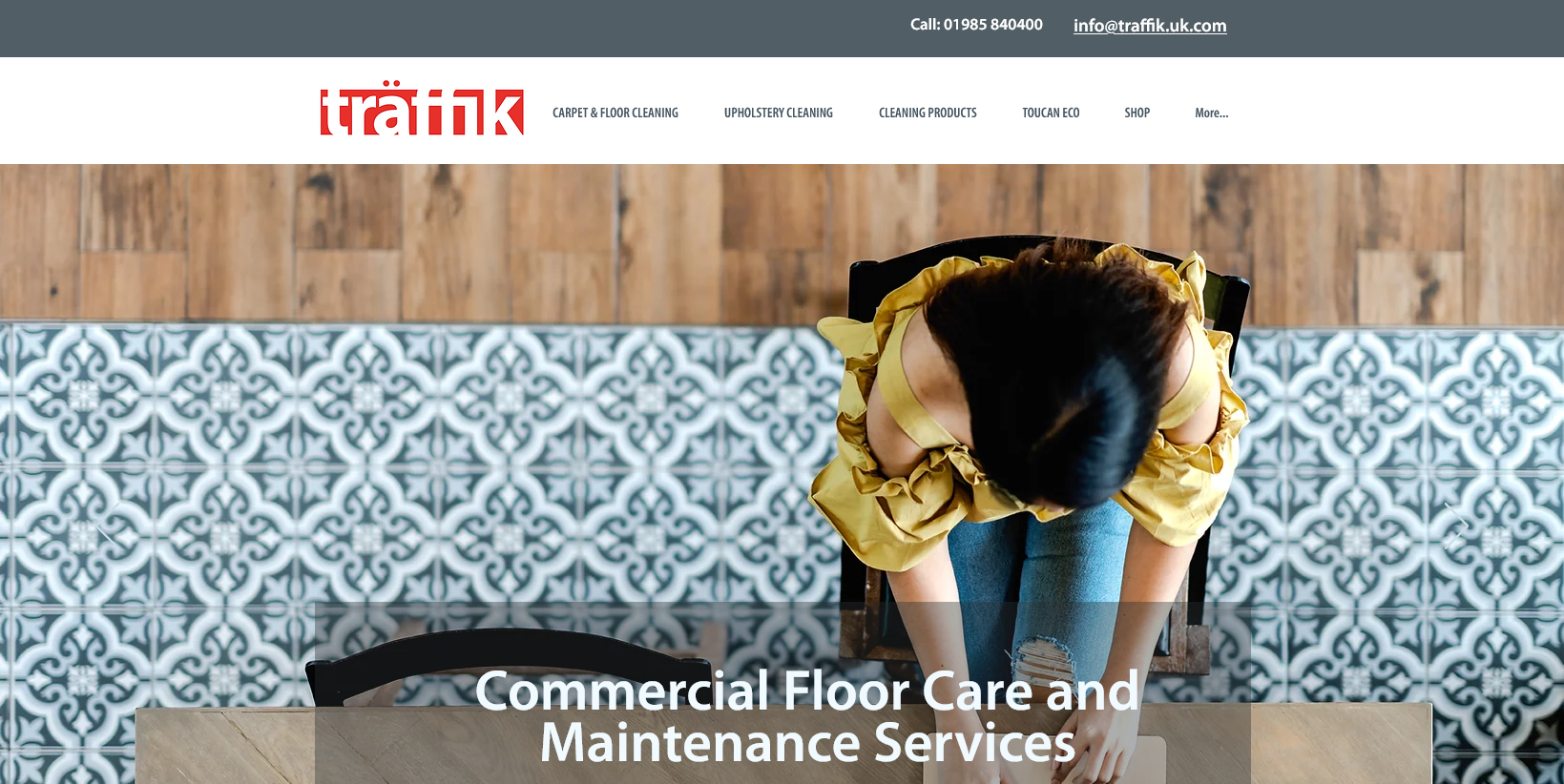1564x784 pixels.
Task: Click the Call: 01985 840400 phone number
Action: pyautogui.click(x=976, y=25)
